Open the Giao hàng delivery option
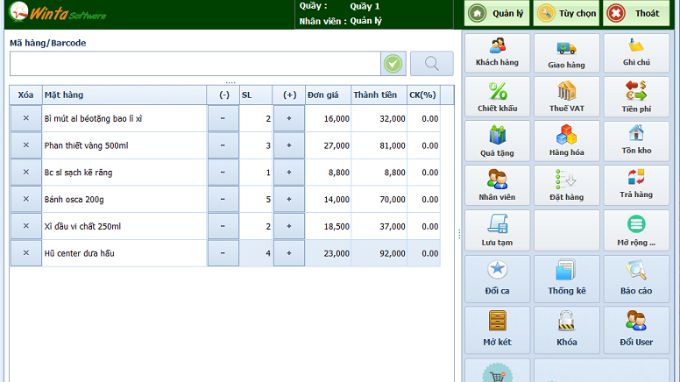This screenshot has height=382, width=680. [566, 53]
